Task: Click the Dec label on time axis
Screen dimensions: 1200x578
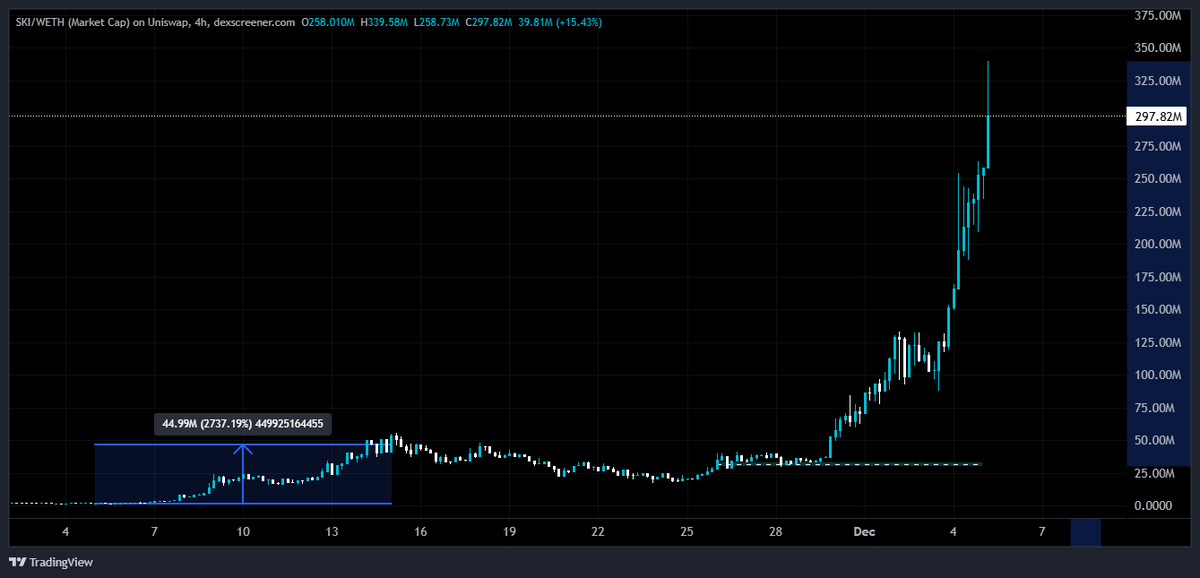Action: (864, 532)
